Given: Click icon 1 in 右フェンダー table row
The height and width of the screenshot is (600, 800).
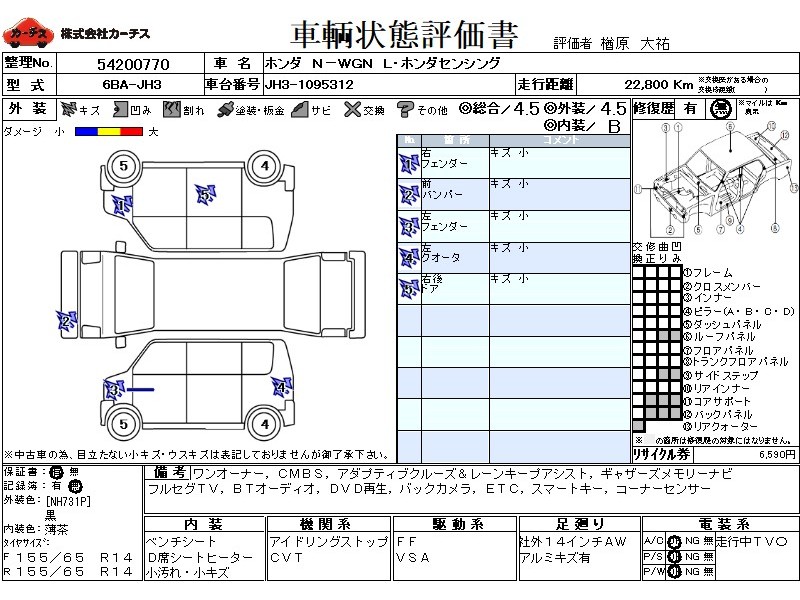Looking at the screenshot, I should 409,164.
